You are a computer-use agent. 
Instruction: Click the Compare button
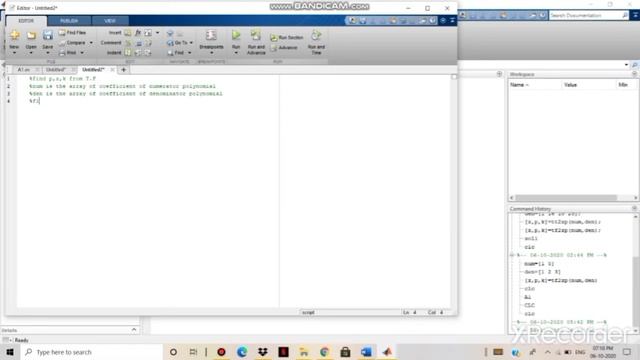[72, 42]
